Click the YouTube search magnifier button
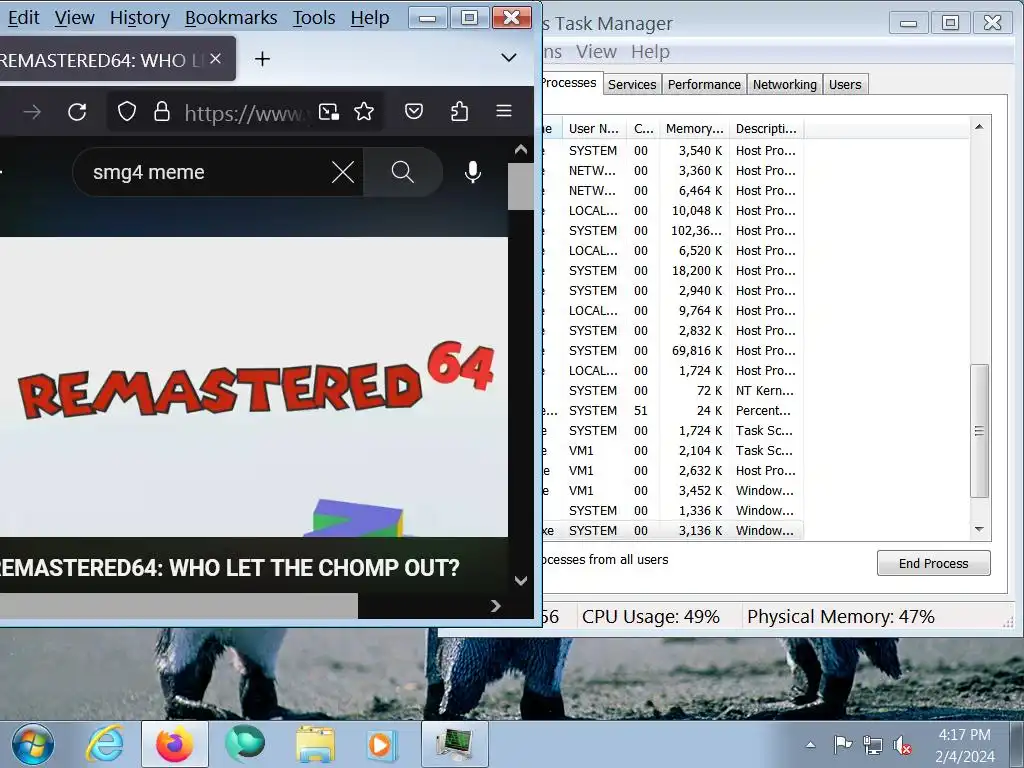Viewport: 1024px width, 768px height. click(x=402, y=172)
